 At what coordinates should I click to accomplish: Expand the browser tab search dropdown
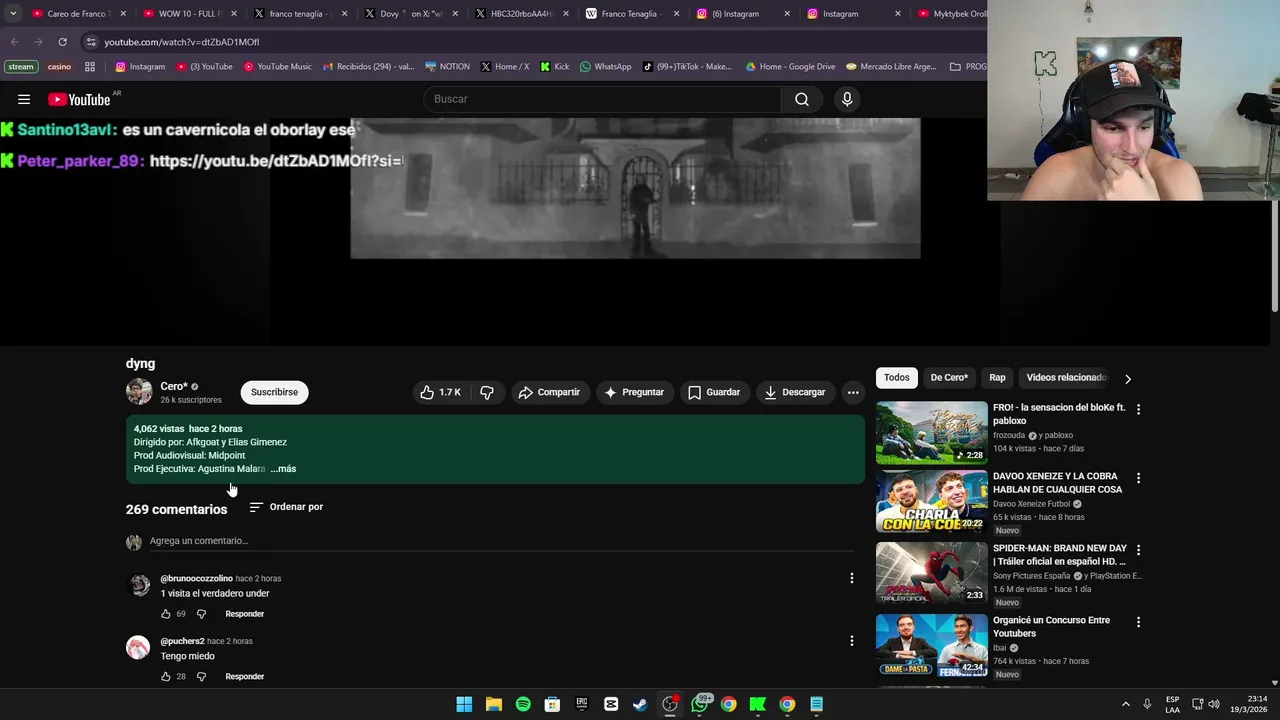pos(13,14)
